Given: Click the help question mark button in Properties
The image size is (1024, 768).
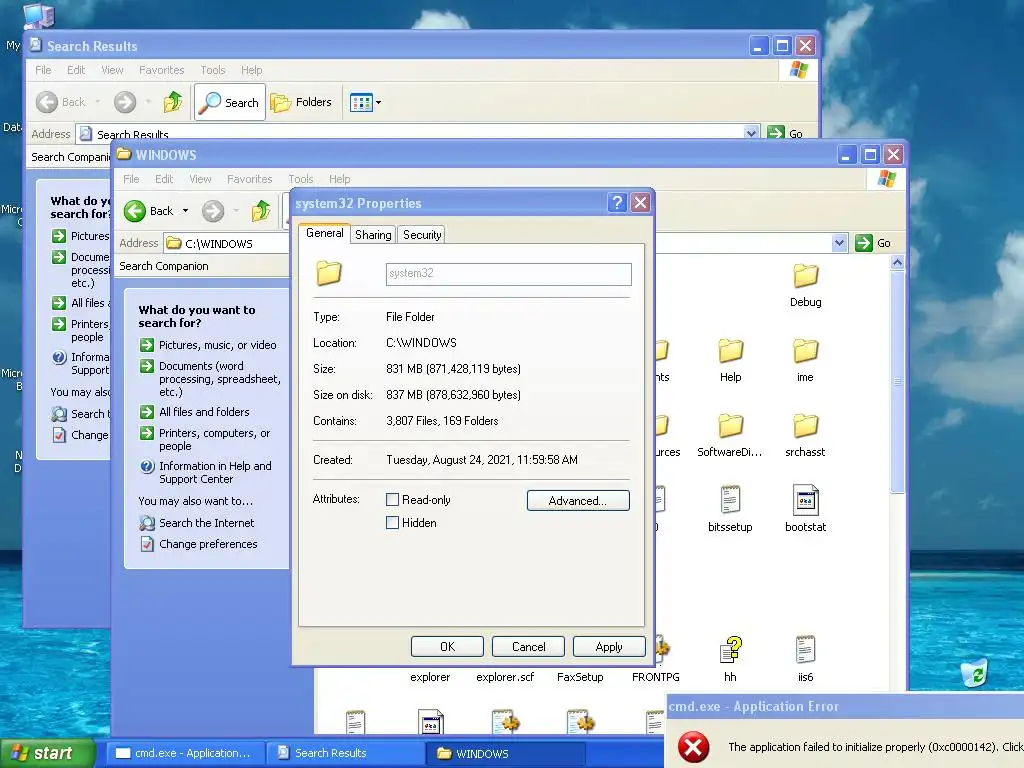Looking at the screenshot, I should click(617, 203).
